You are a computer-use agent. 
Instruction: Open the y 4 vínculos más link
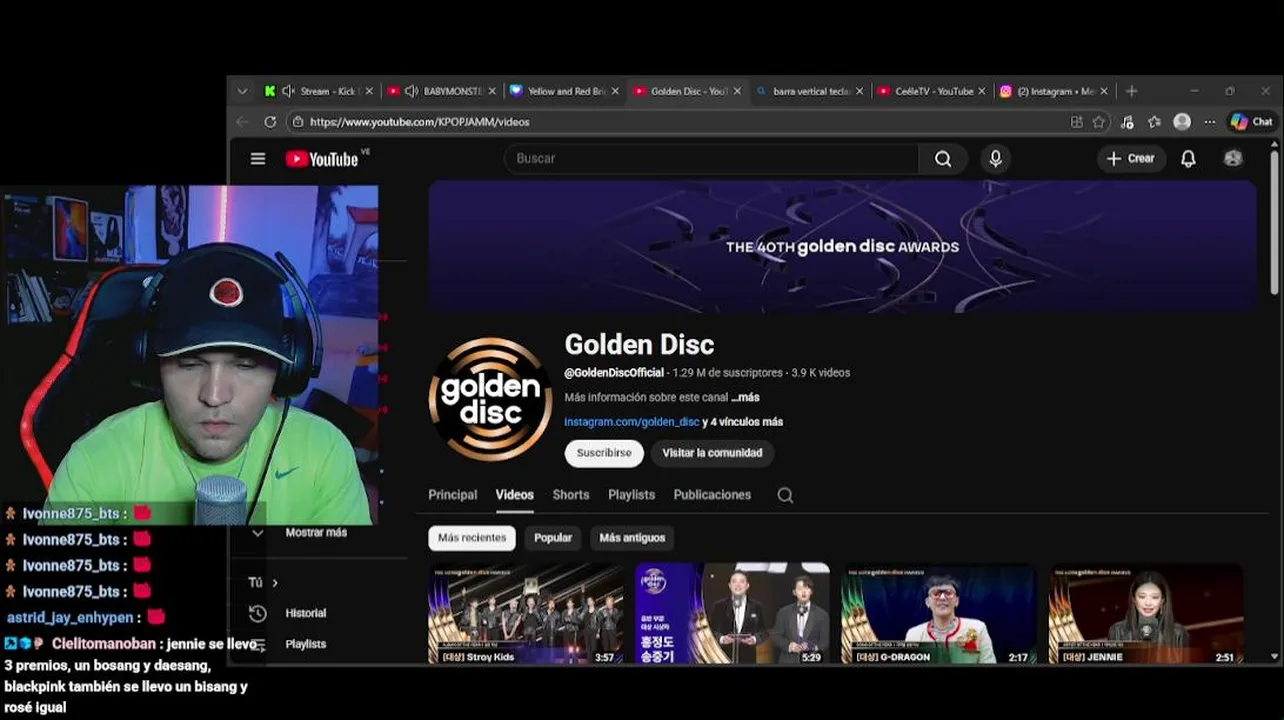pyautogui.click(x=743, y=422)
